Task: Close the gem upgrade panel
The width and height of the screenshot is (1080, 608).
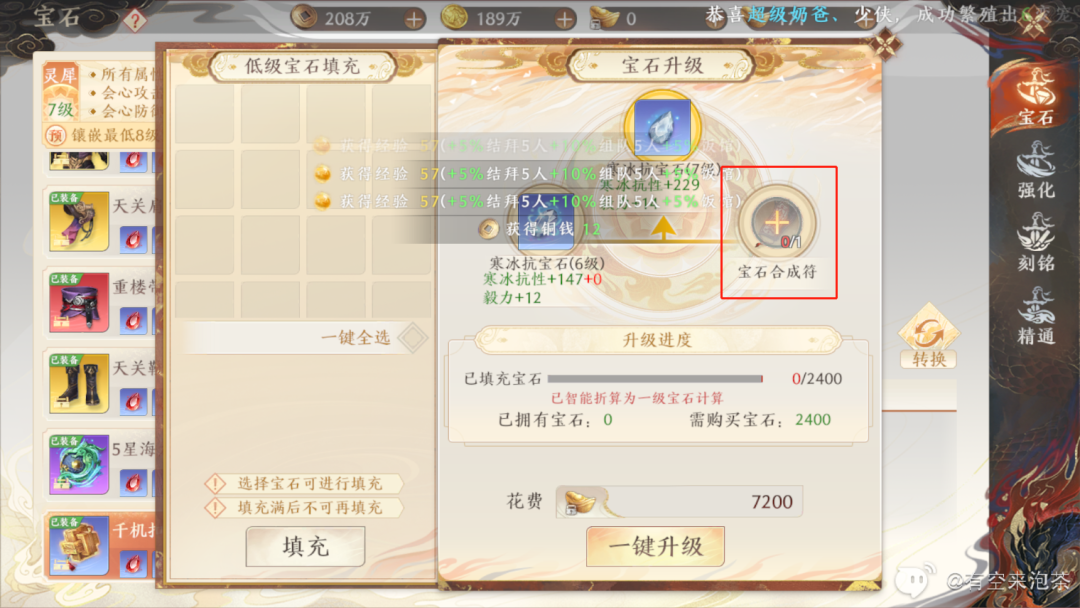Action: pyautogui.click(x=885, y=45)
